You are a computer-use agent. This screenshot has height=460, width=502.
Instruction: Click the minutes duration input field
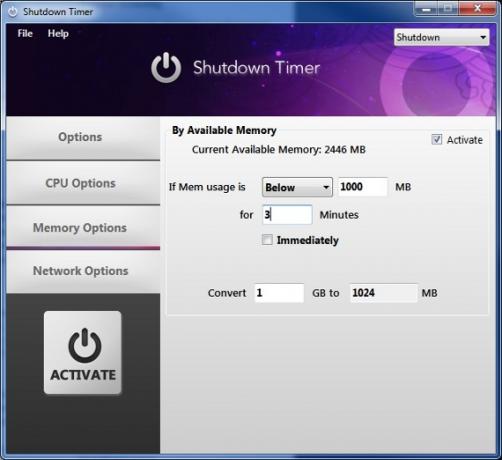click(x=287, y=215)
